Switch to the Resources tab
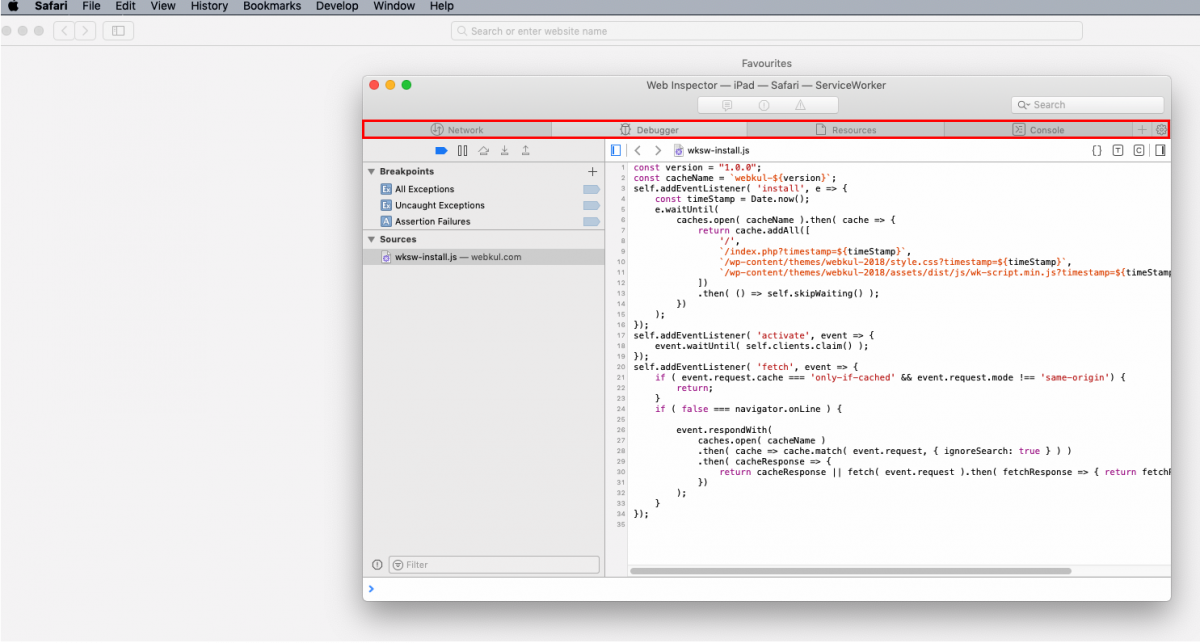Screen dimensions: 1200x643 (x=846, y=130)
